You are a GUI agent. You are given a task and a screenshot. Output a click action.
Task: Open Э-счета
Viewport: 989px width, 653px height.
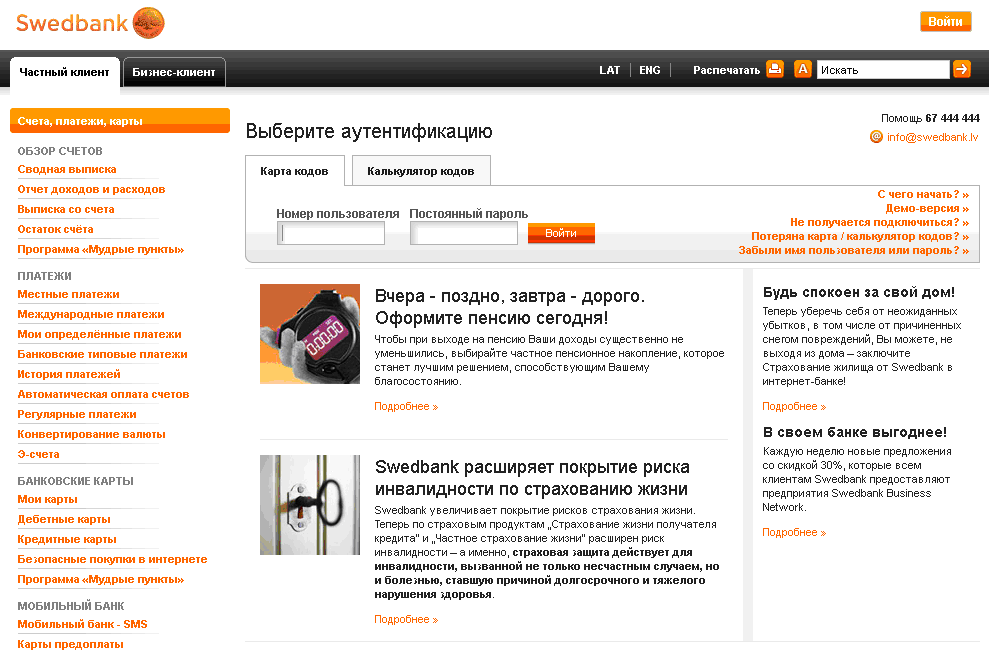pos(38,454)
